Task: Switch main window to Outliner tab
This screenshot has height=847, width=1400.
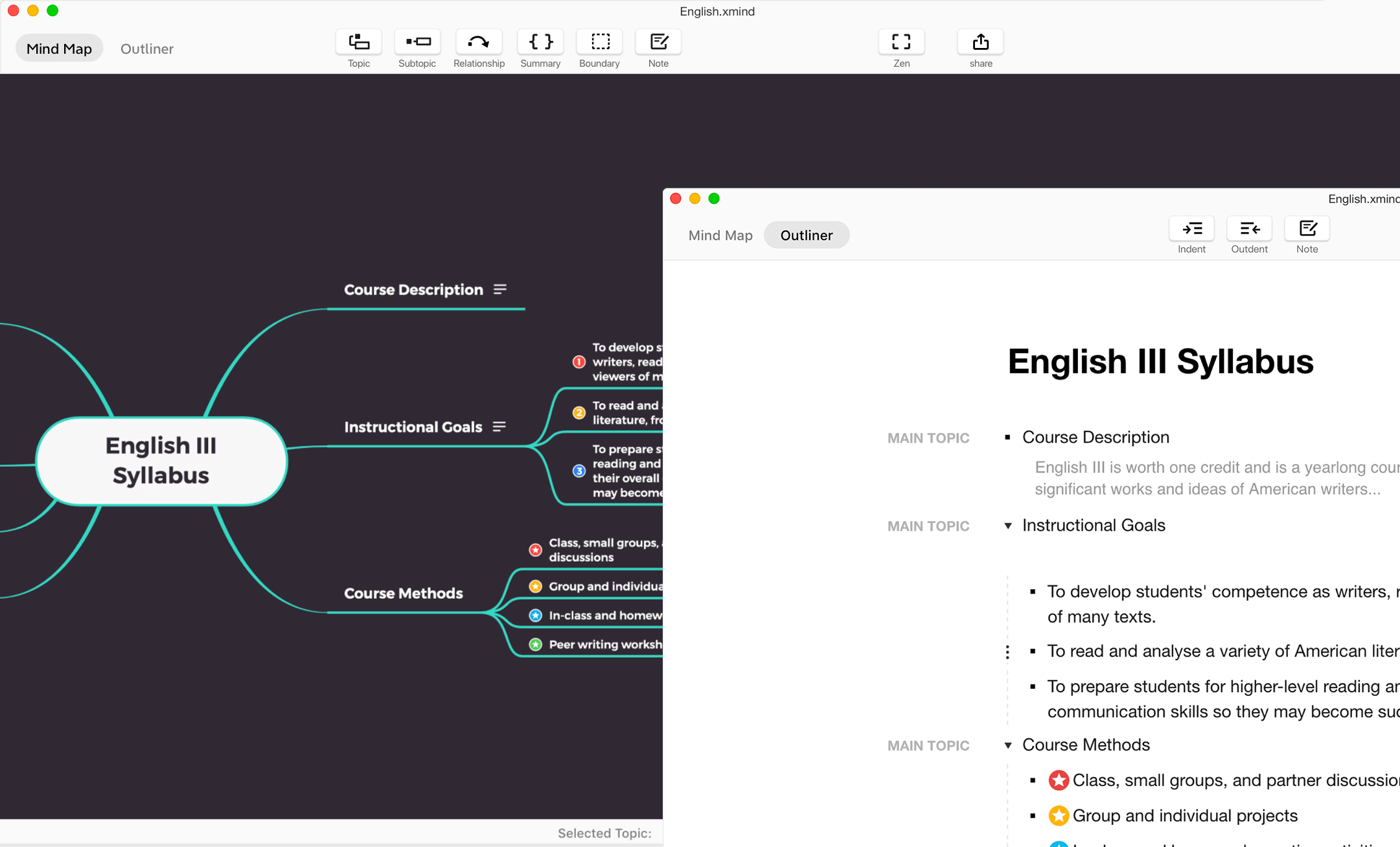Action: 147,49
